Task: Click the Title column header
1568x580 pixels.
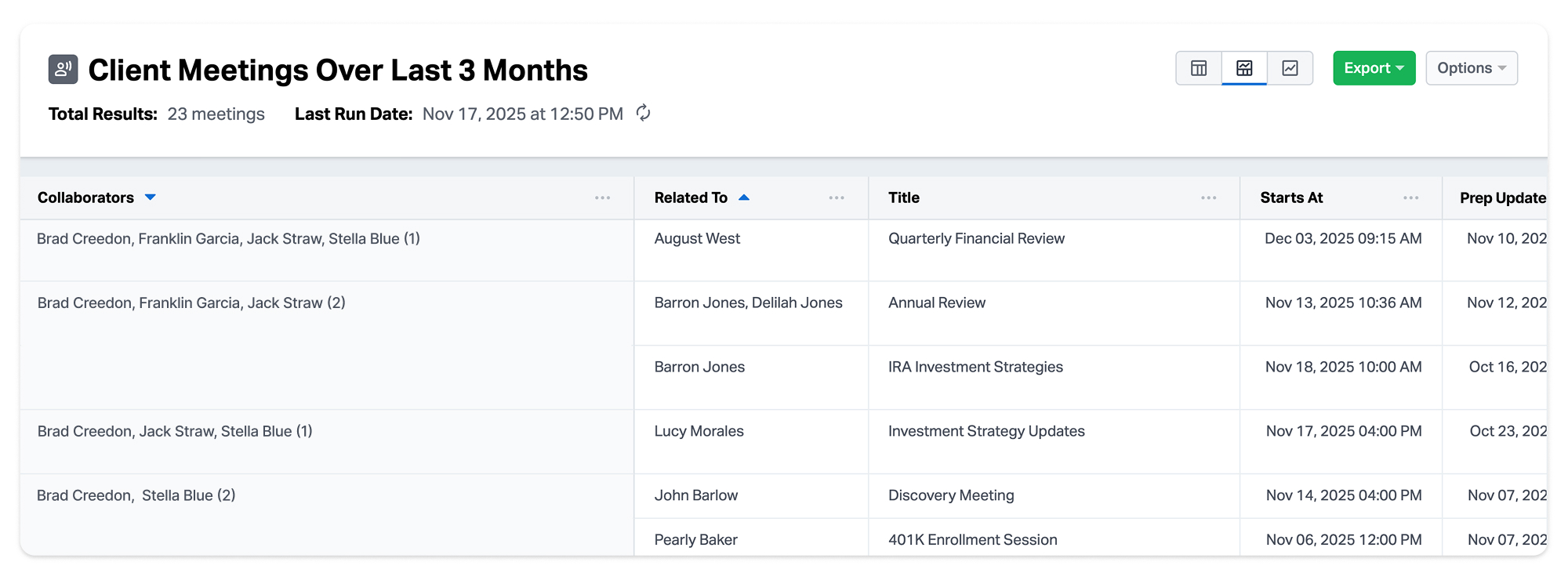Action: pyautogui.click(x=904, y=198)
